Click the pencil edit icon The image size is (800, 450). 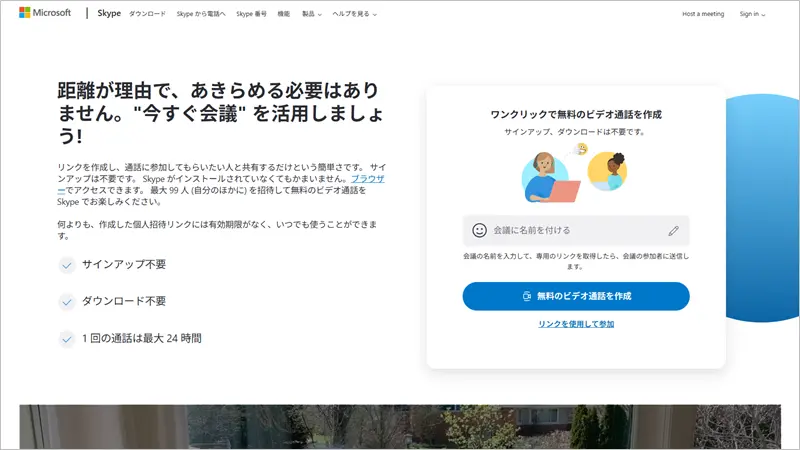click(x=673, y=231)
